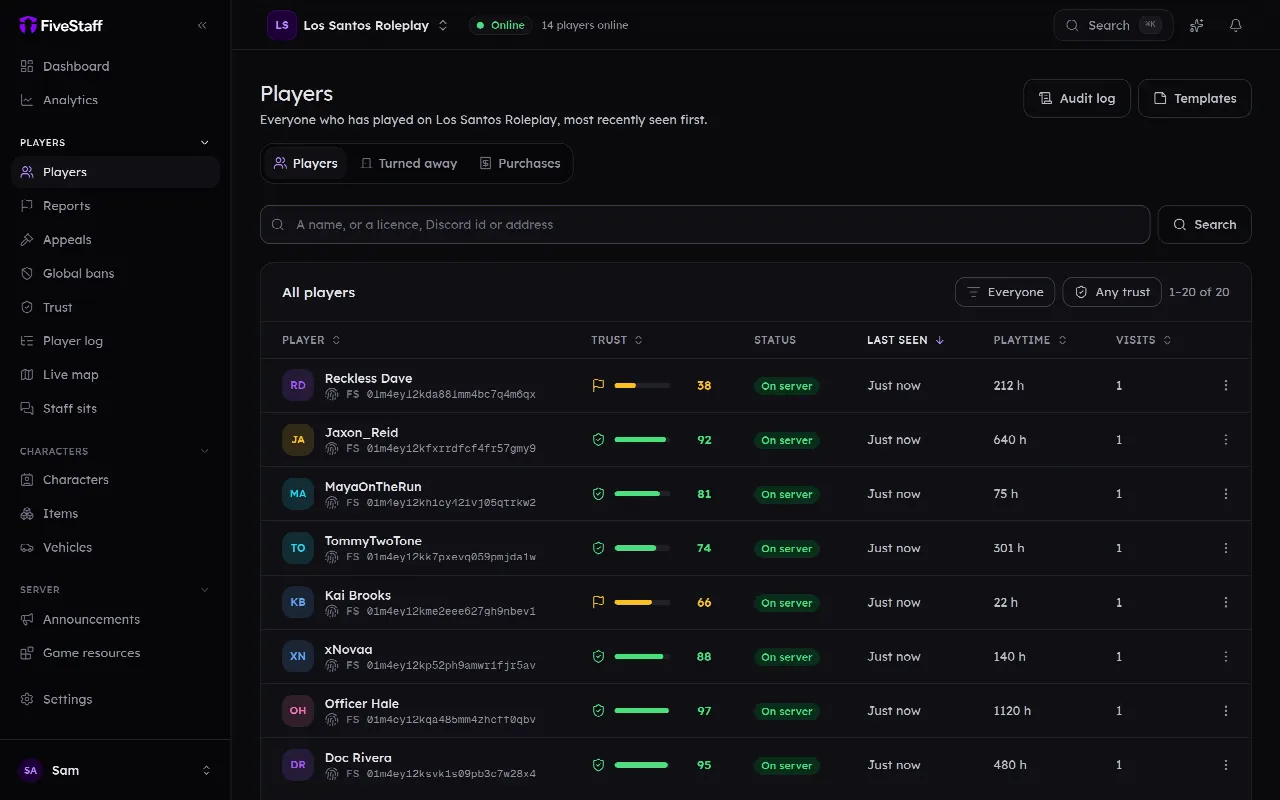This screenshot has height=800, width=1280.
Task: Sort the table by Visits column
Action: tap(1144, 340)
